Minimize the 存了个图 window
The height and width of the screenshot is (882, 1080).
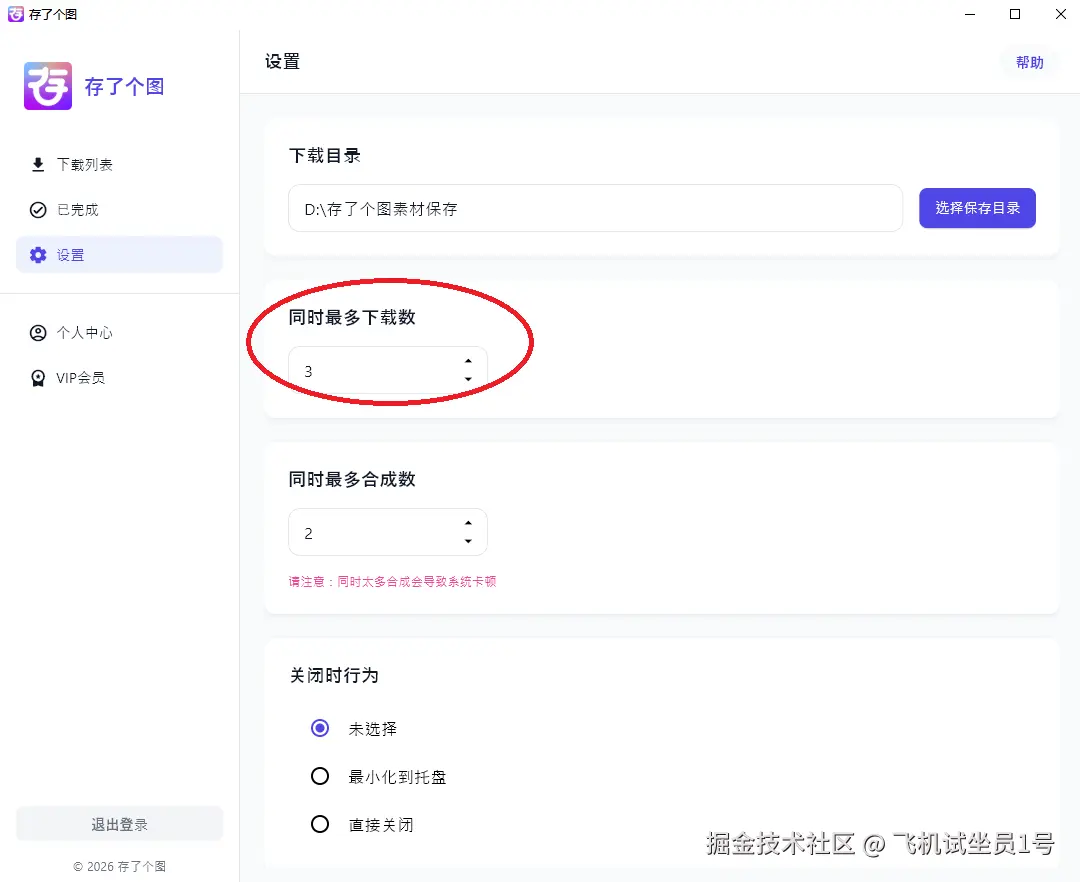pyautogui.click(x=970, y=14)
